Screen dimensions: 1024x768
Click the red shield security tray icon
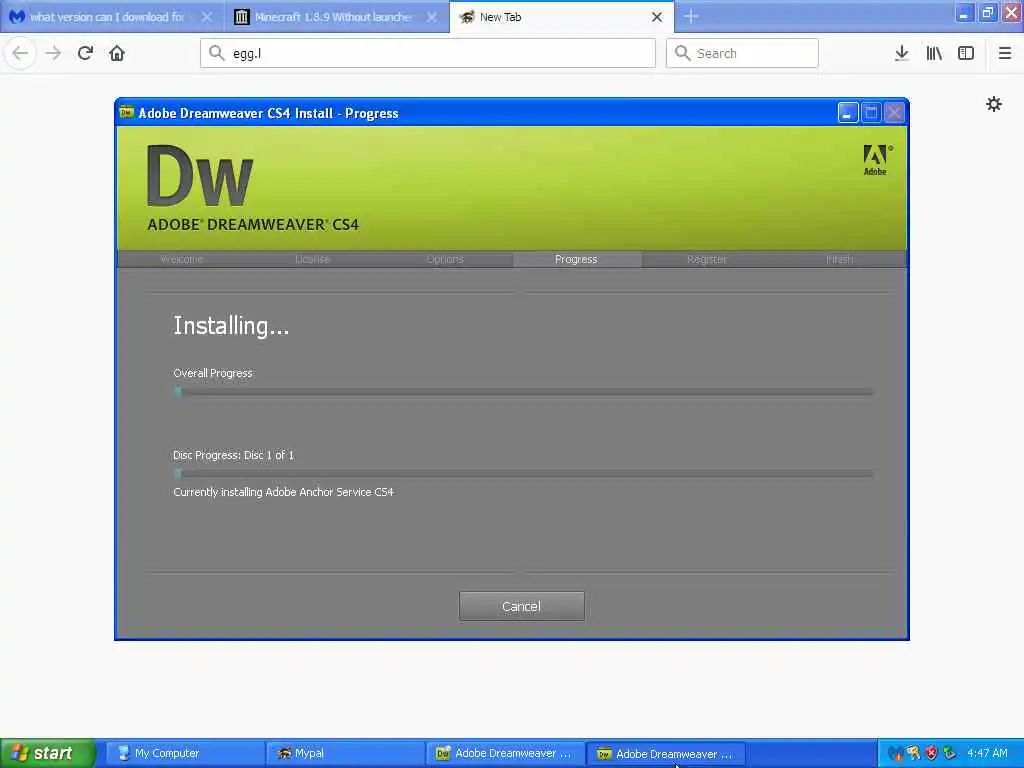[931, 754]
